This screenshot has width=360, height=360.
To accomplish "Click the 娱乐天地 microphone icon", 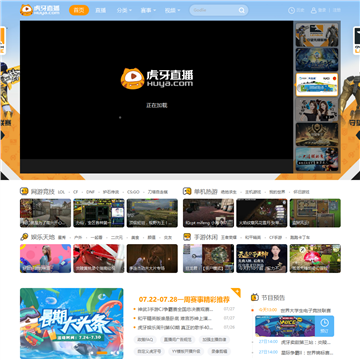I will [24, 237].
